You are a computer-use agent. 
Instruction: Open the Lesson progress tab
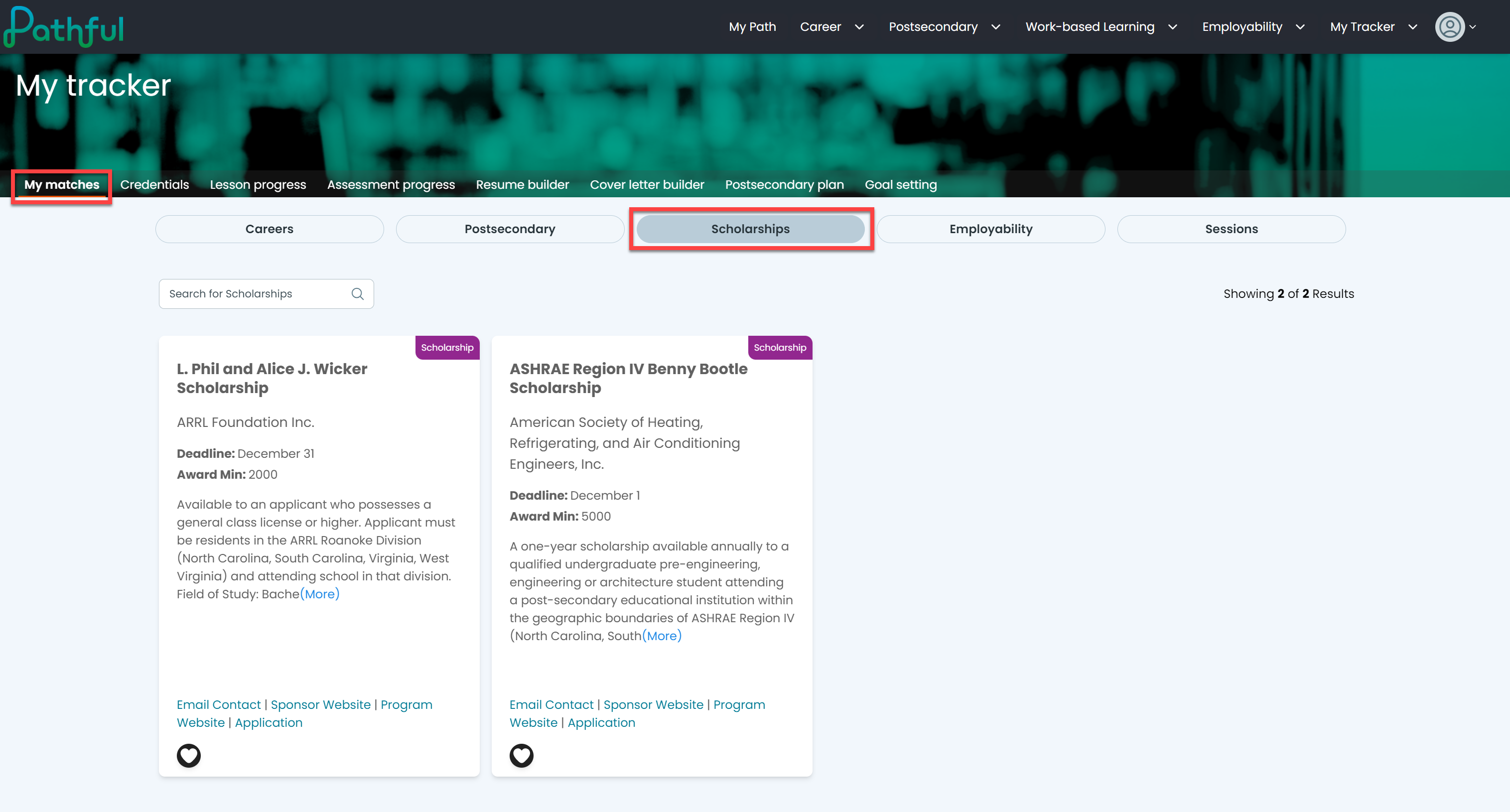click(x=258, y=185)
